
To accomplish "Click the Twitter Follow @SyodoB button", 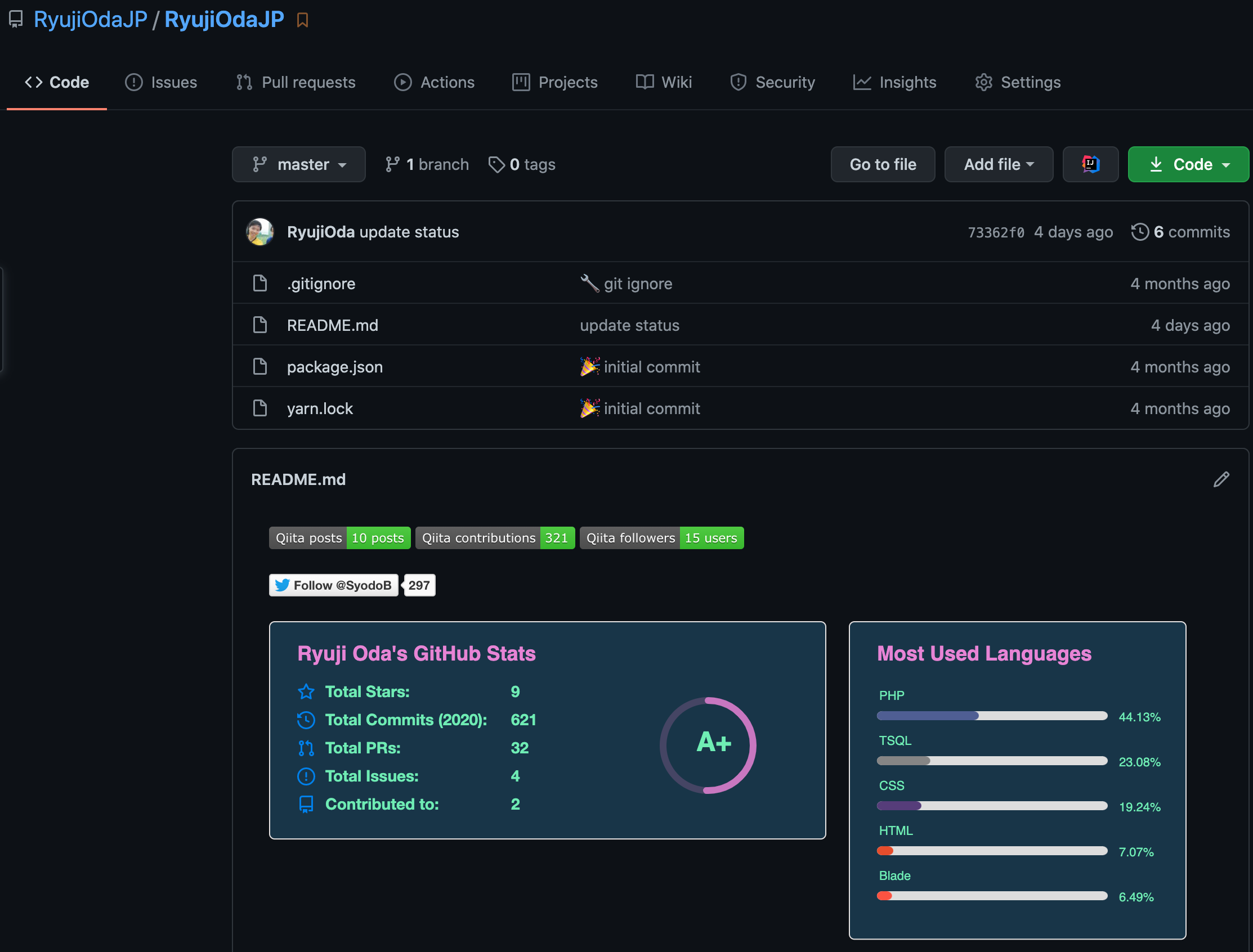I will [333, 585].
